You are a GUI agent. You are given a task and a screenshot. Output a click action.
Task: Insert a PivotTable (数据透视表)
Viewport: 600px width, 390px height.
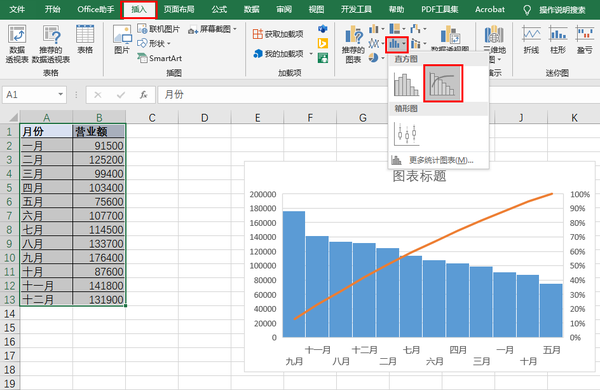[x=17, y=44]
